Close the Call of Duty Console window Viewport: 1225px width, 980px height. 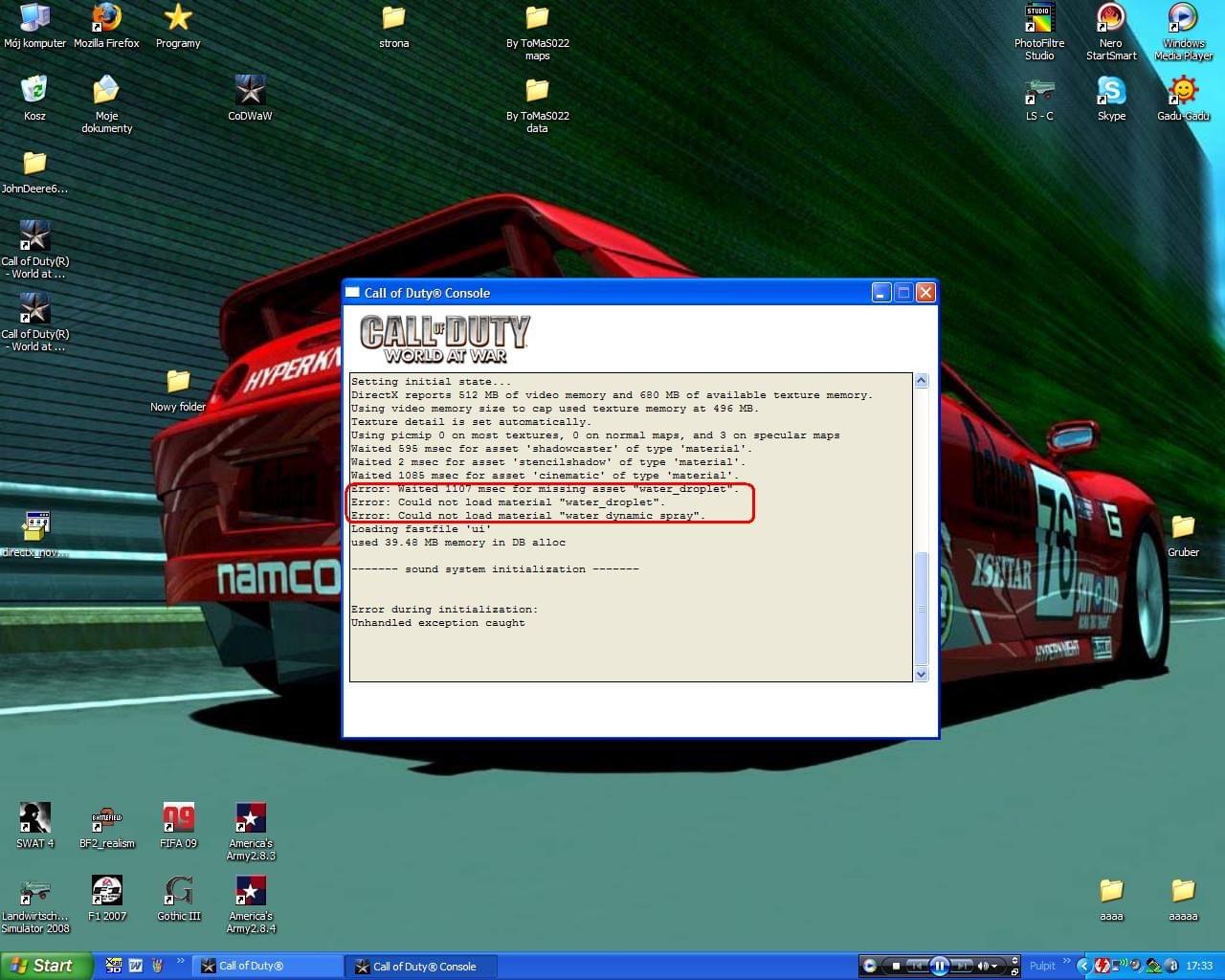click(925, 293)
